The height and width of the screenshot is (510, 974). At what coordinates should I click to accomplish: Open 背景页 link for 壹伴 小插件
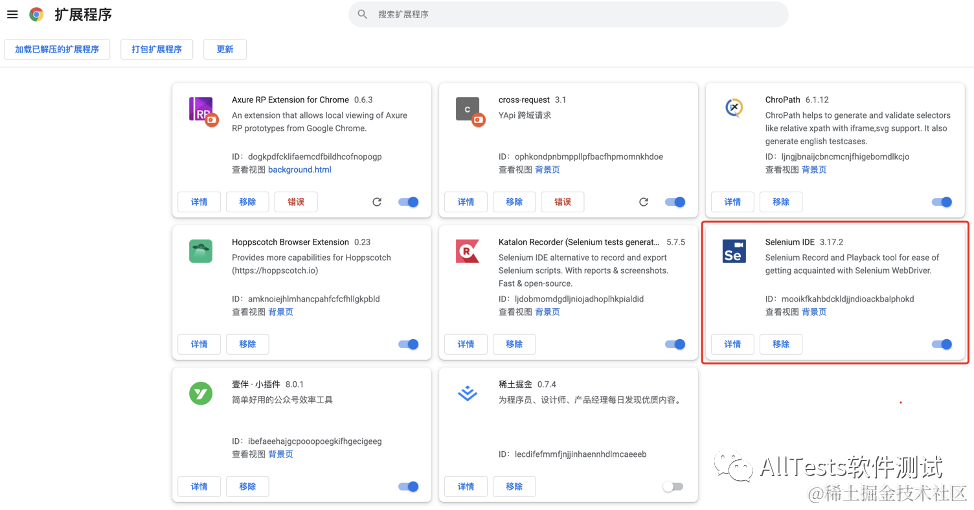tap(281, 454)
